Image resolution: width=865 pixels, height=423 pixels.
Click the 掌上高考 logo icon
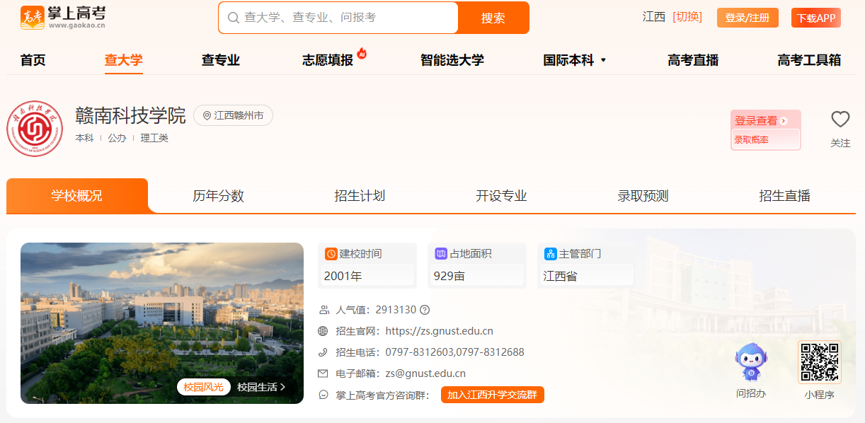coord(32,18)
